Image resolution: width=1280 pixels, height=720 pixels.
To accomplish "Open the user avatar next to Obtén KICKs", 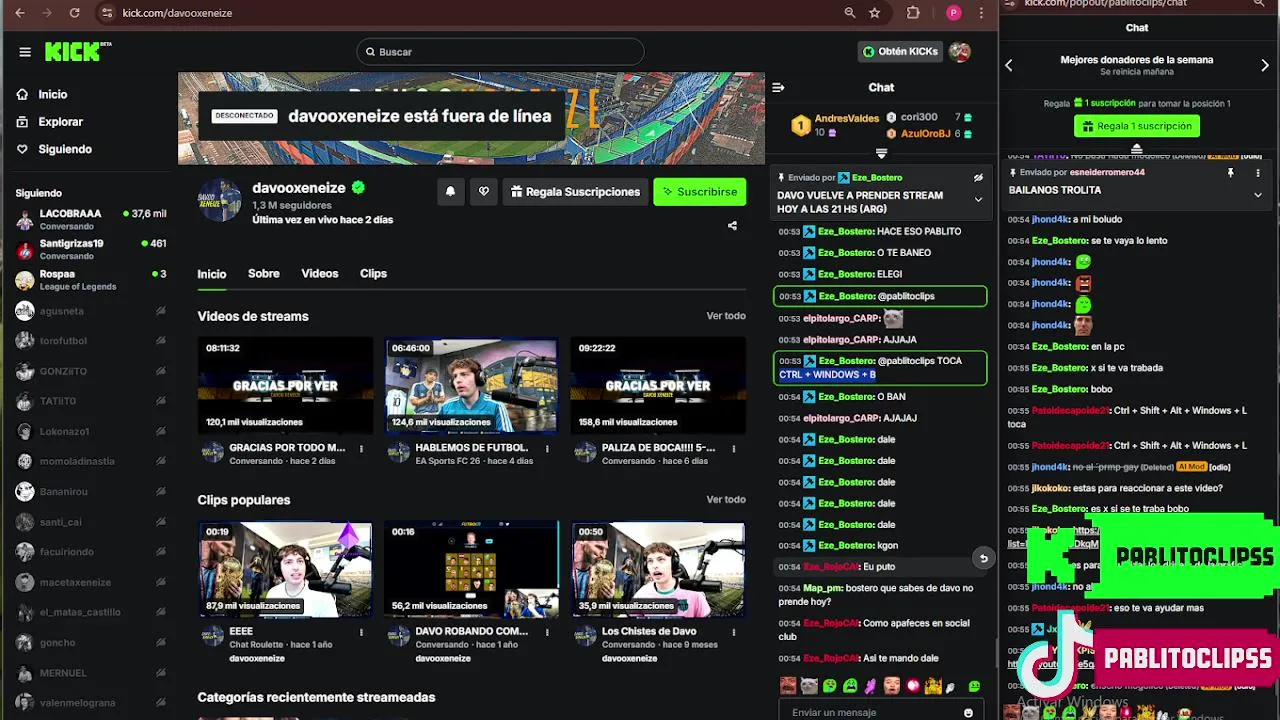I will tap(960, 52).
